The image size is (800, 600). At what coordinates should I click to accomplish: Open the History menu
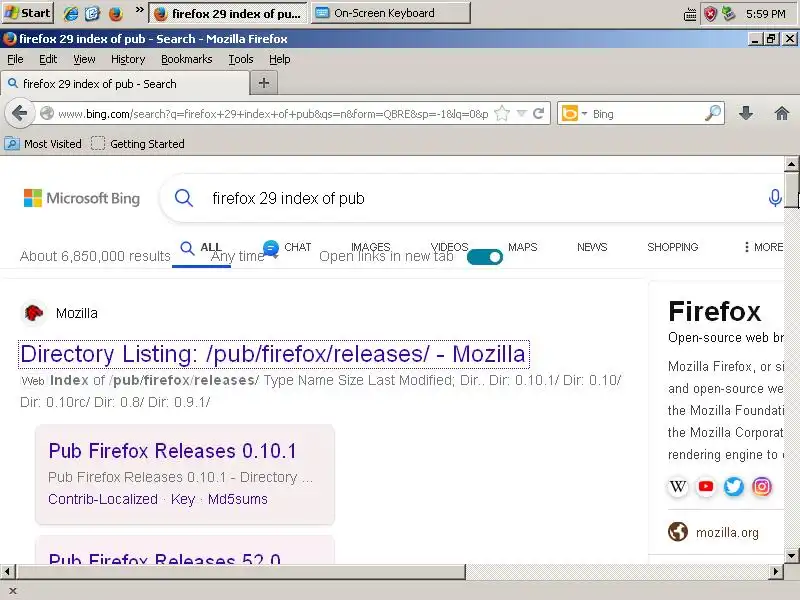coord(128,59)
